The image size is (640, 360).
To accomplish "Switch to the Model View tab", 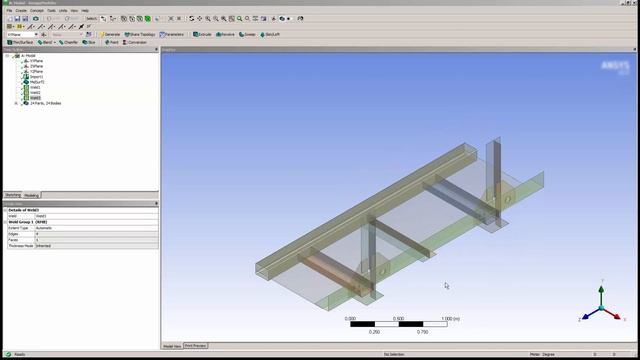I will click(172, 346).
